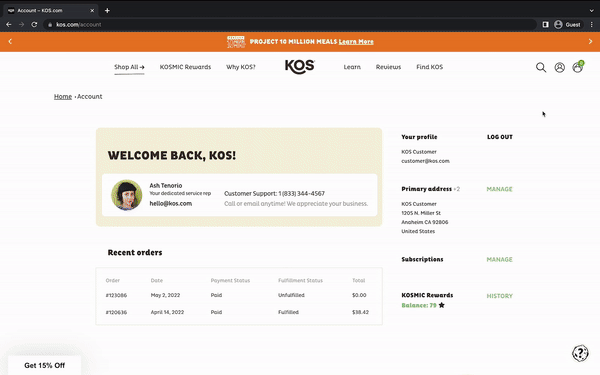Open order #123086

point(116,295)
